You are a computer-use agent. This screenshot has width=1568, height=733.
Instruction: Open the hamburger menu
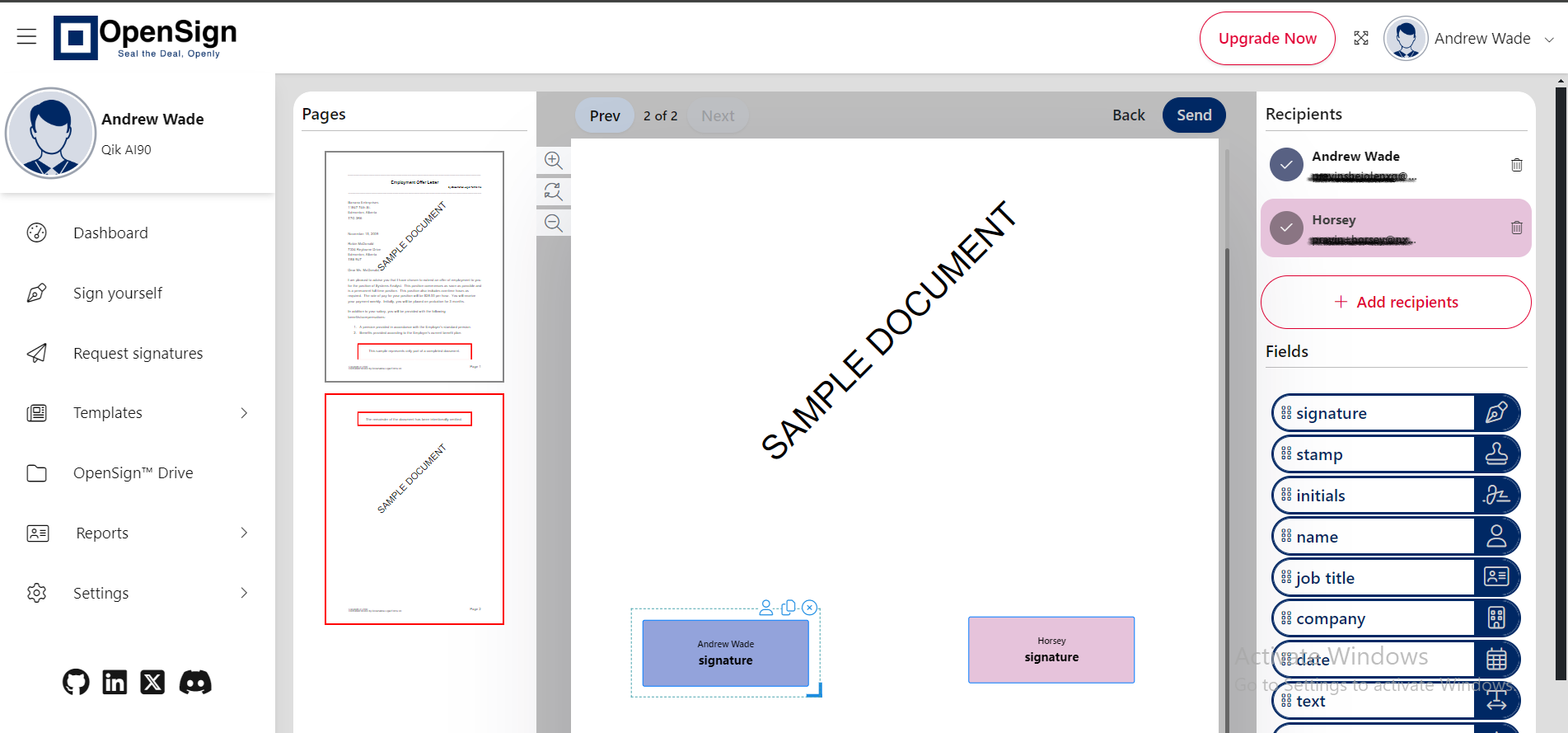[x=26, y=36]
